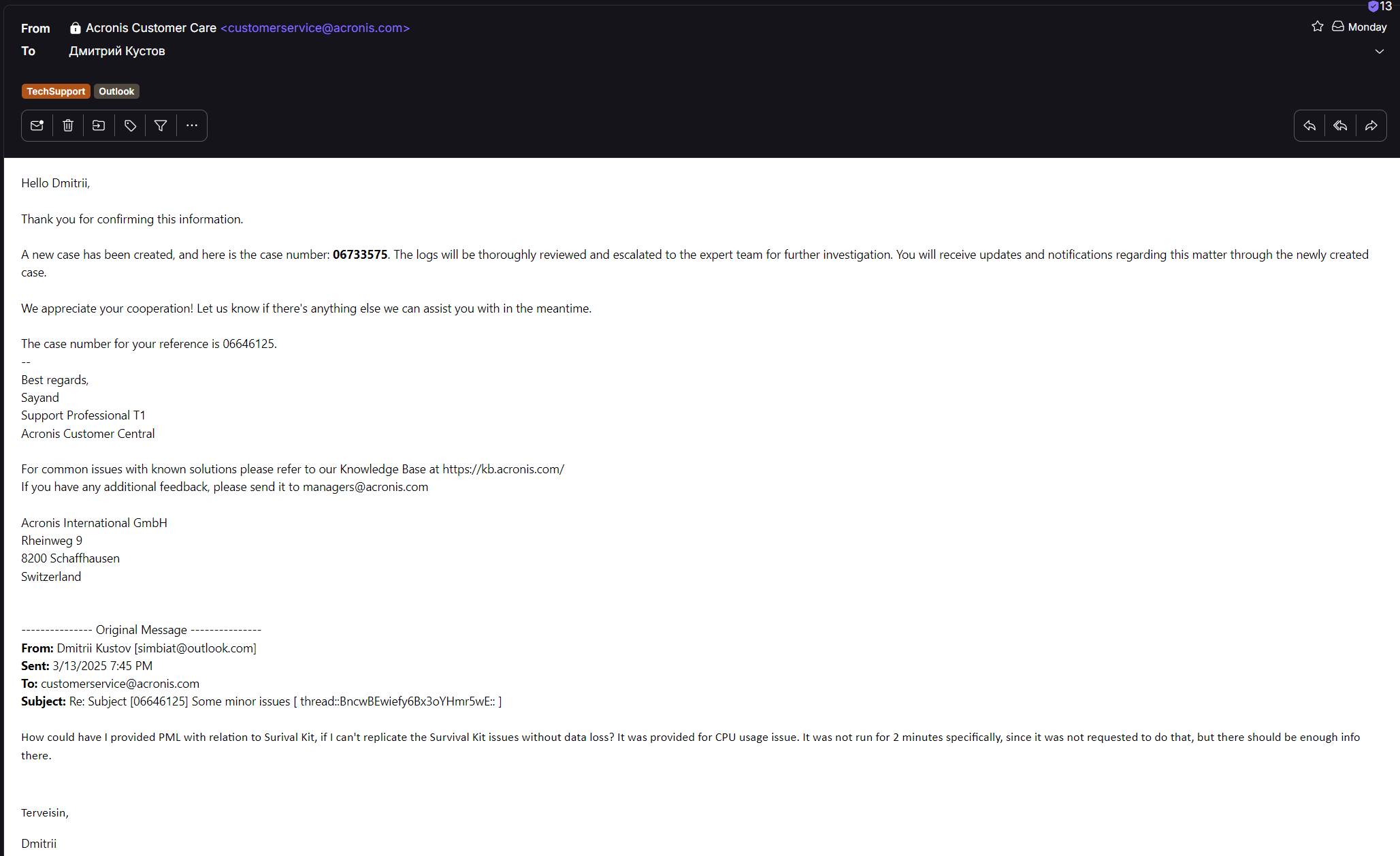Move the message to a folder
1400x856 pixels.
tap(99, 125)
